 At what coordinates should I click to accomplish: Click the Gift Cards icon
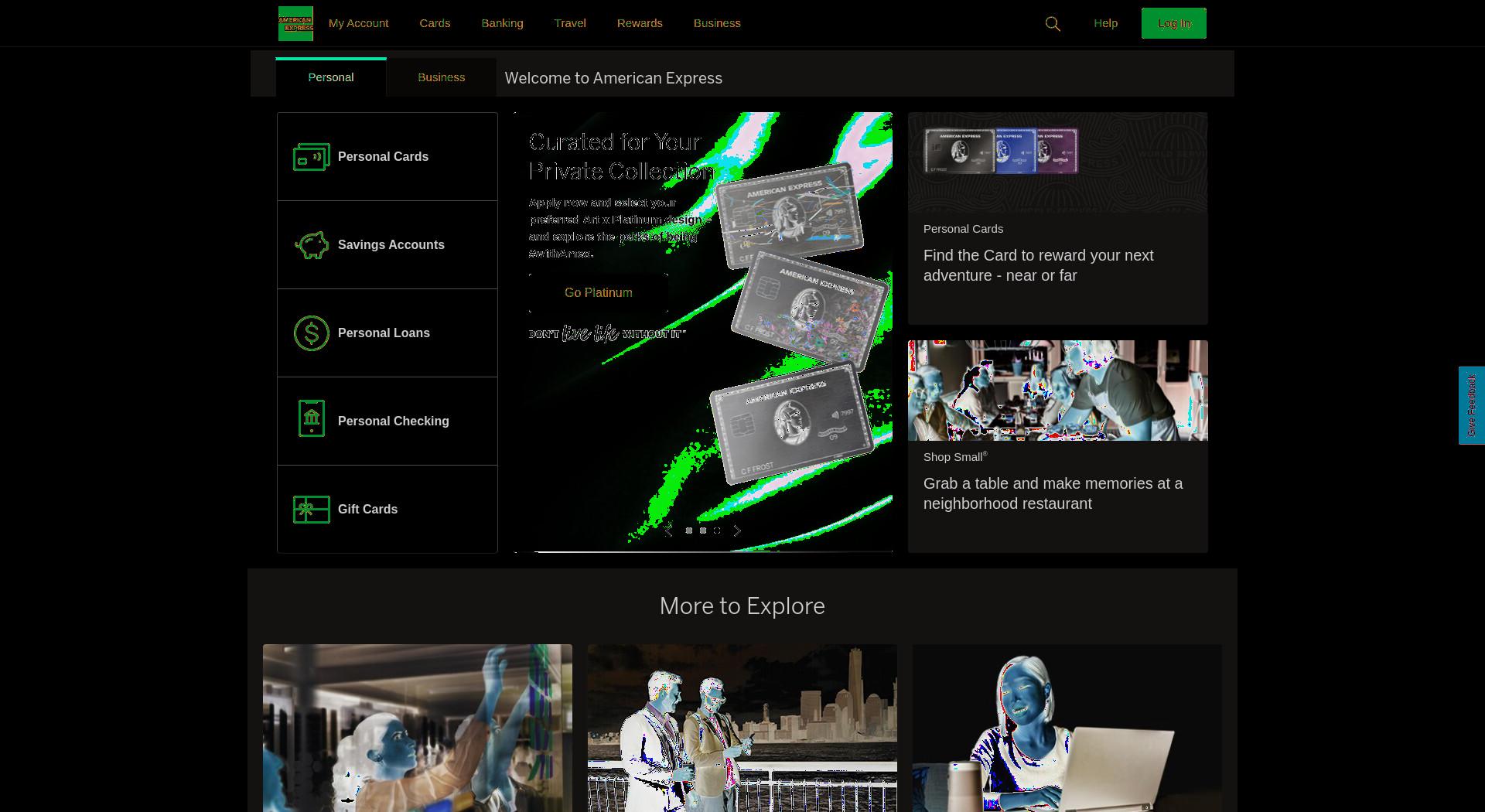312,510
